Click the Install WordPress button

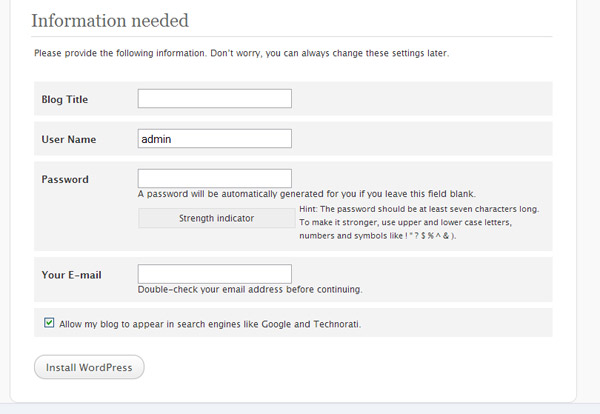coord(89,367)
